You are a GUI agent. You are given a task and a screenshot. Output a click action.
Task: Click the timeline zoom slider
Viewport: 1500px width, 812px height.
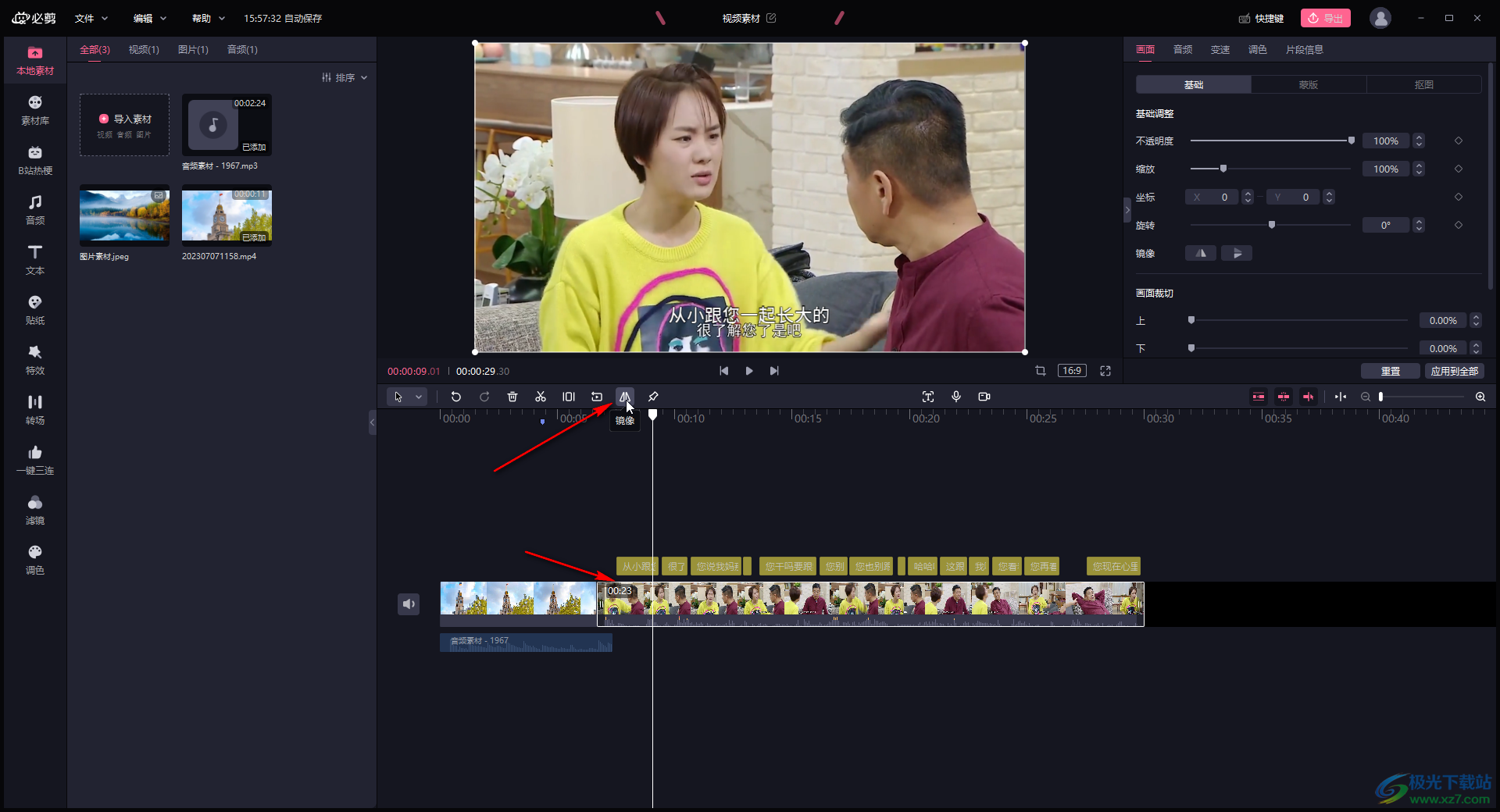pyautogui.click(x=1422, y=397)
